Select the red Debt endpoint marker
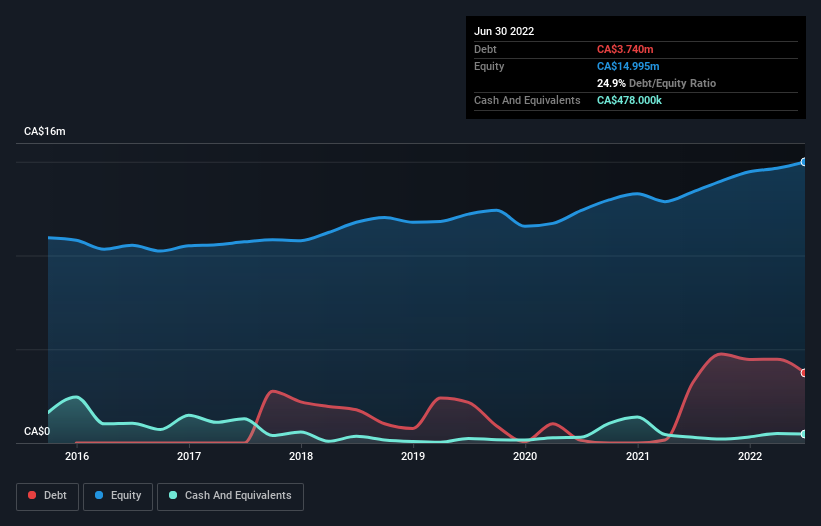The image size is (821, 526). pyautogui.click(x=804, y=373)
